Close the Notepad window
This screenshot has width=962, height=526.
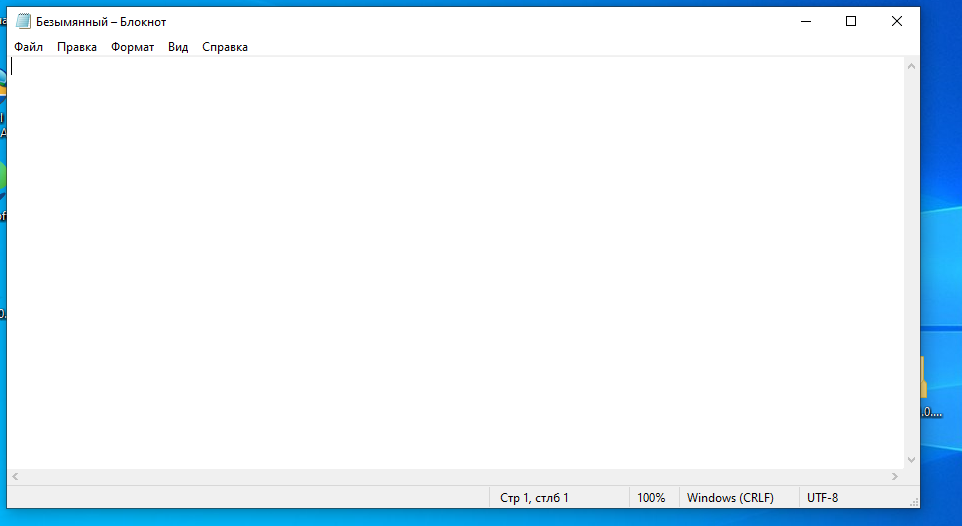coord(896,21)
